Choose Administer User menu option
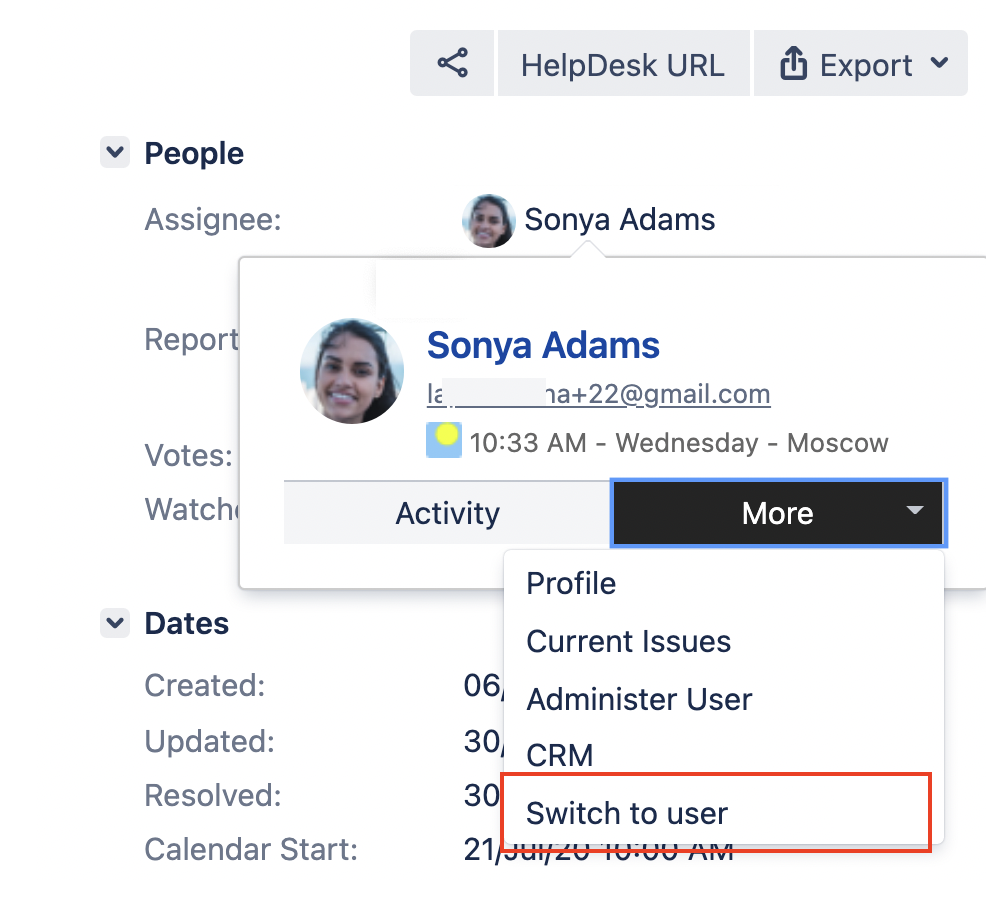This screenshot has width=1000, height=908. 639,699
